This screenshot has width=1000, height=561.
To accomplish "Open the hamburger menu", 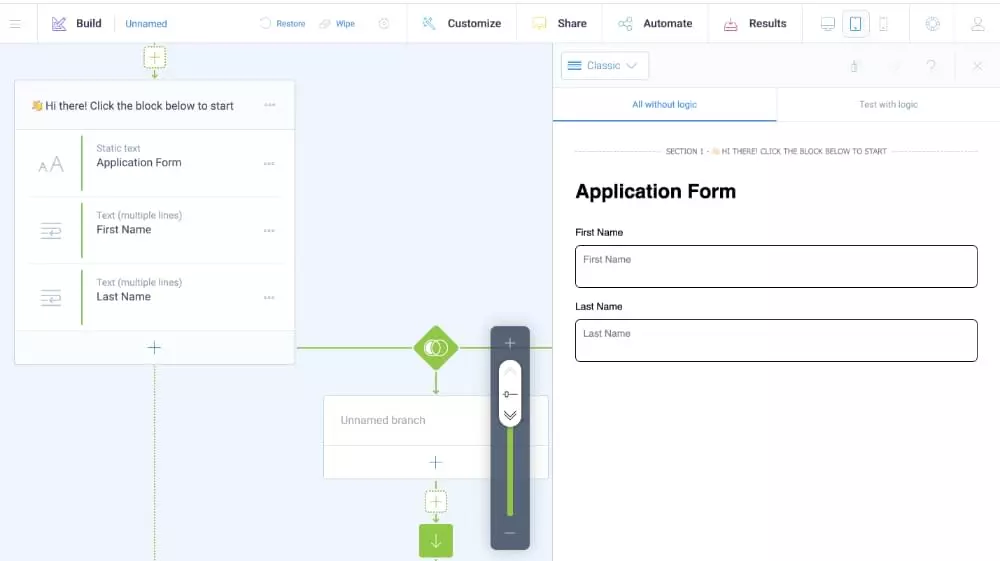I will [x=15, y=24].
